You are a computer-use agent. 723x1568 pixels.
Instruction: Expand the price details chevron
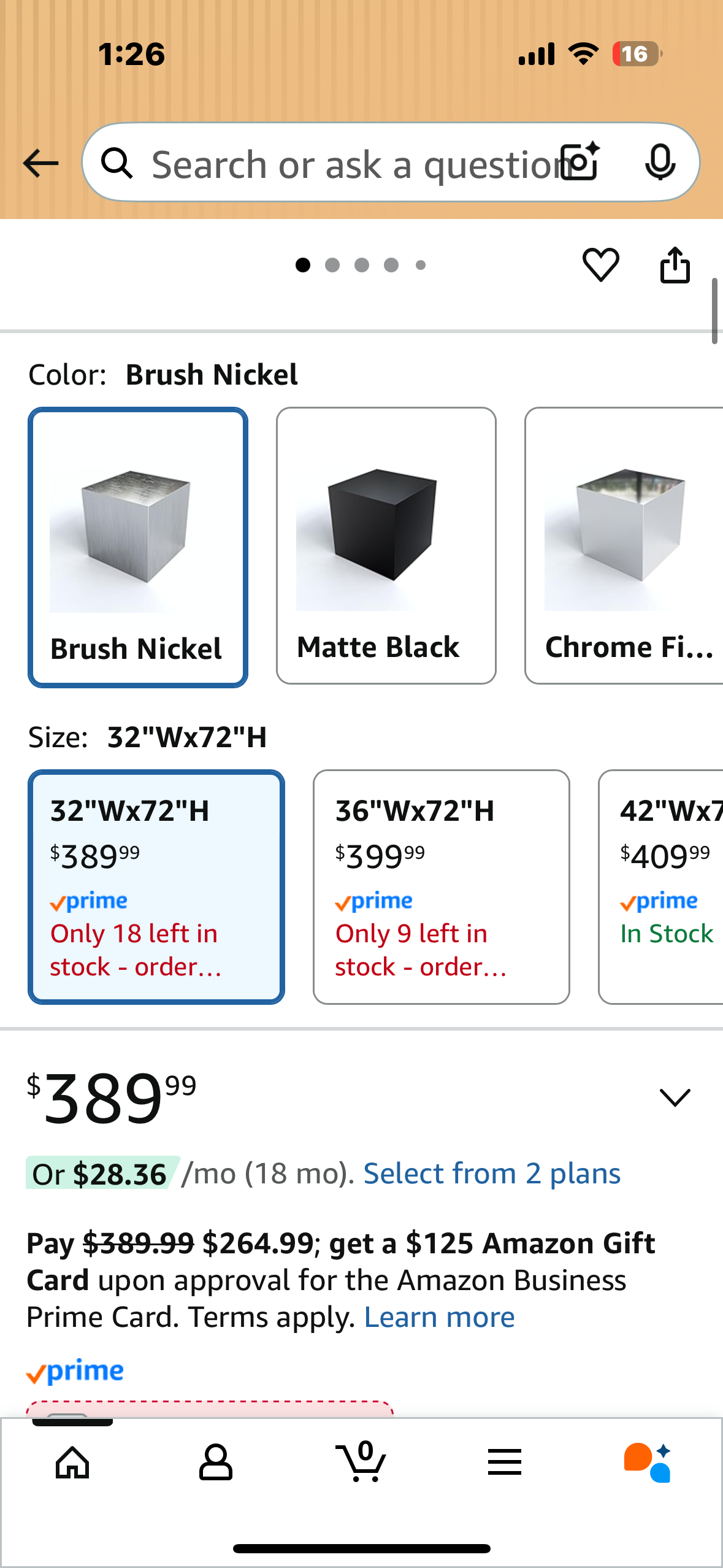(675, 1097)
